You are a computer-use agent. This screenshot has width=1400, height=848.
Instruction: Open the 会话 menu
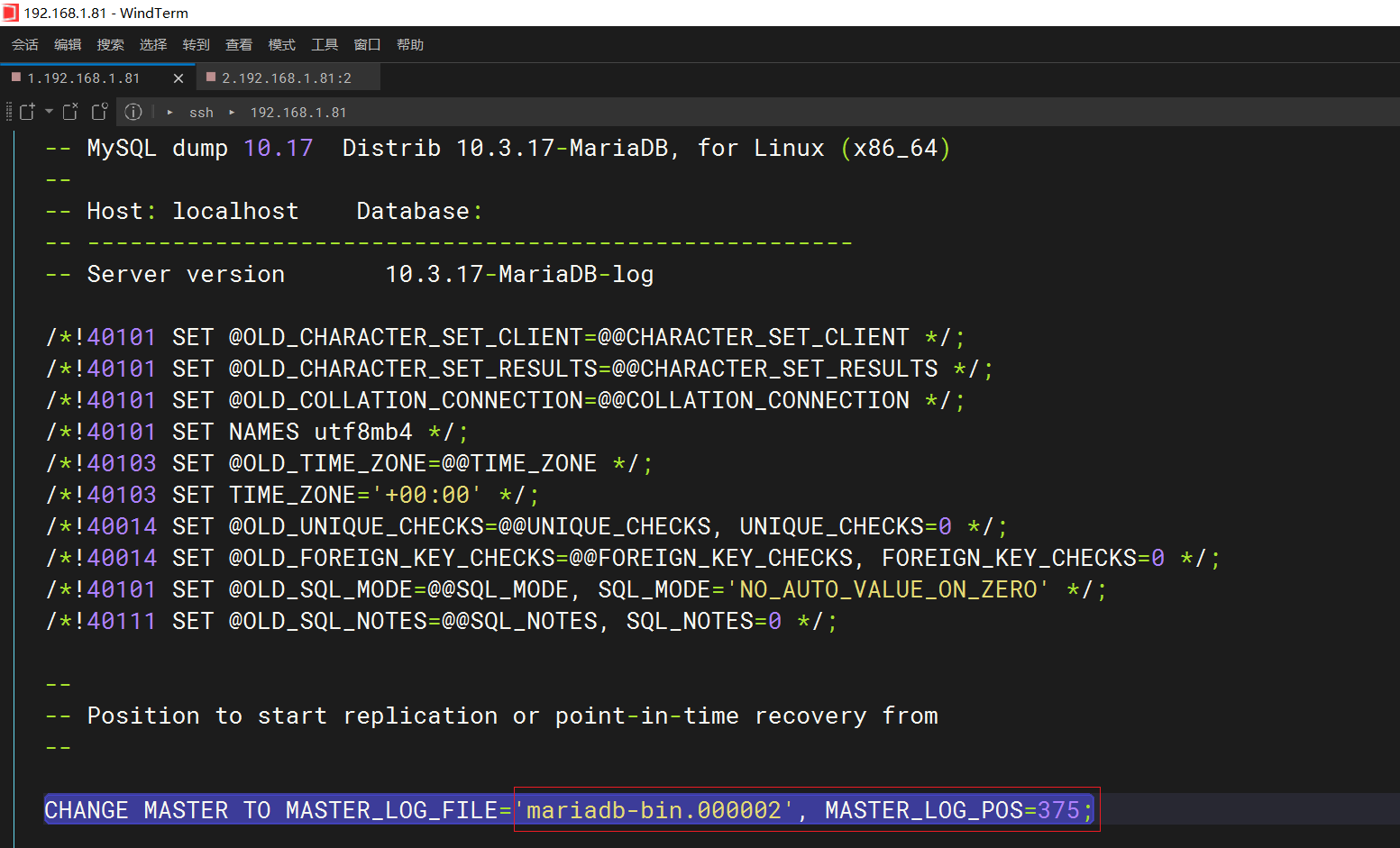tap(24, 44)
